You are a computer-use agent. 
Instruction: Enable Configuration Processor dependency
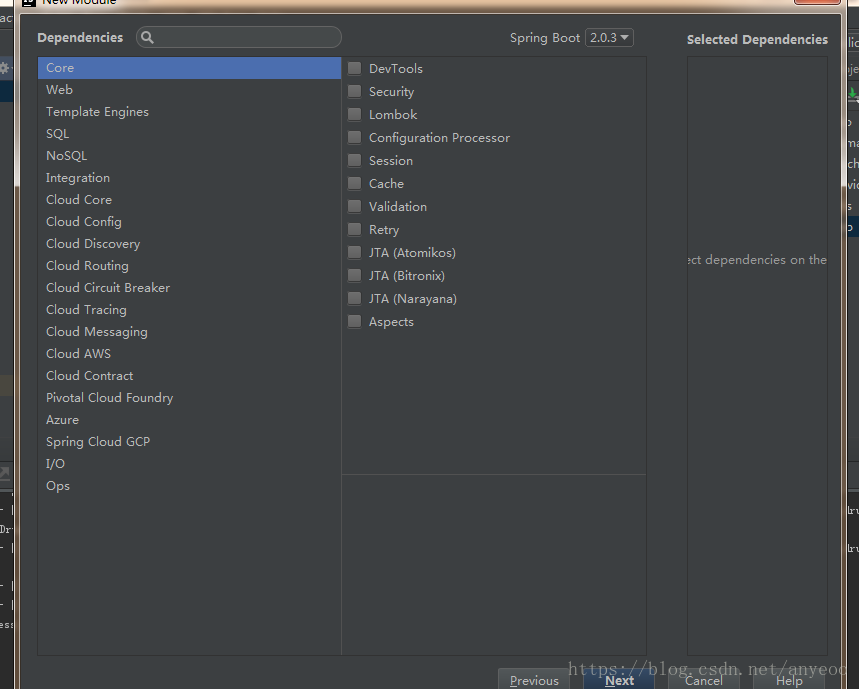point(354,137)
